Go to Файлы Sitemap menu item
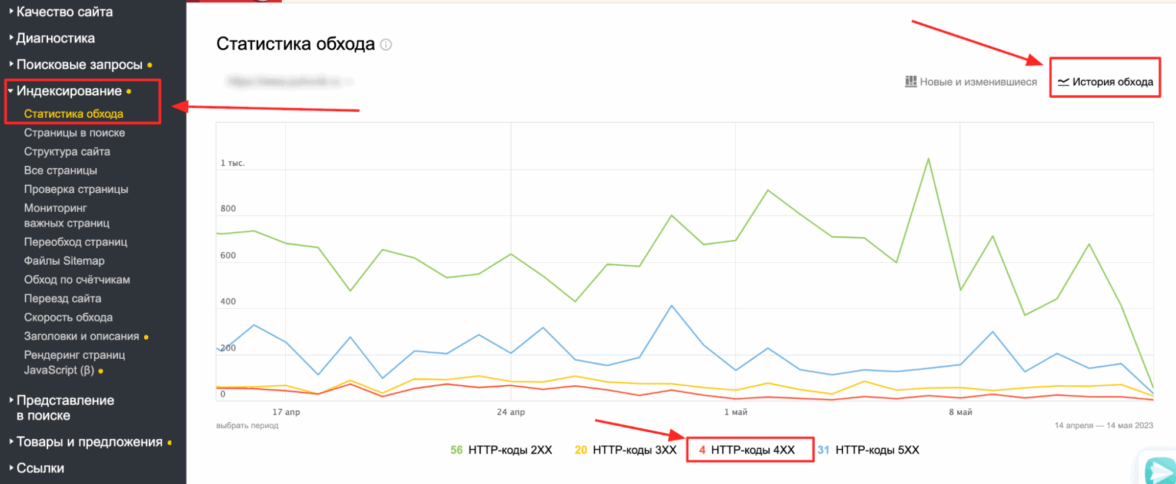 [64, 261]
